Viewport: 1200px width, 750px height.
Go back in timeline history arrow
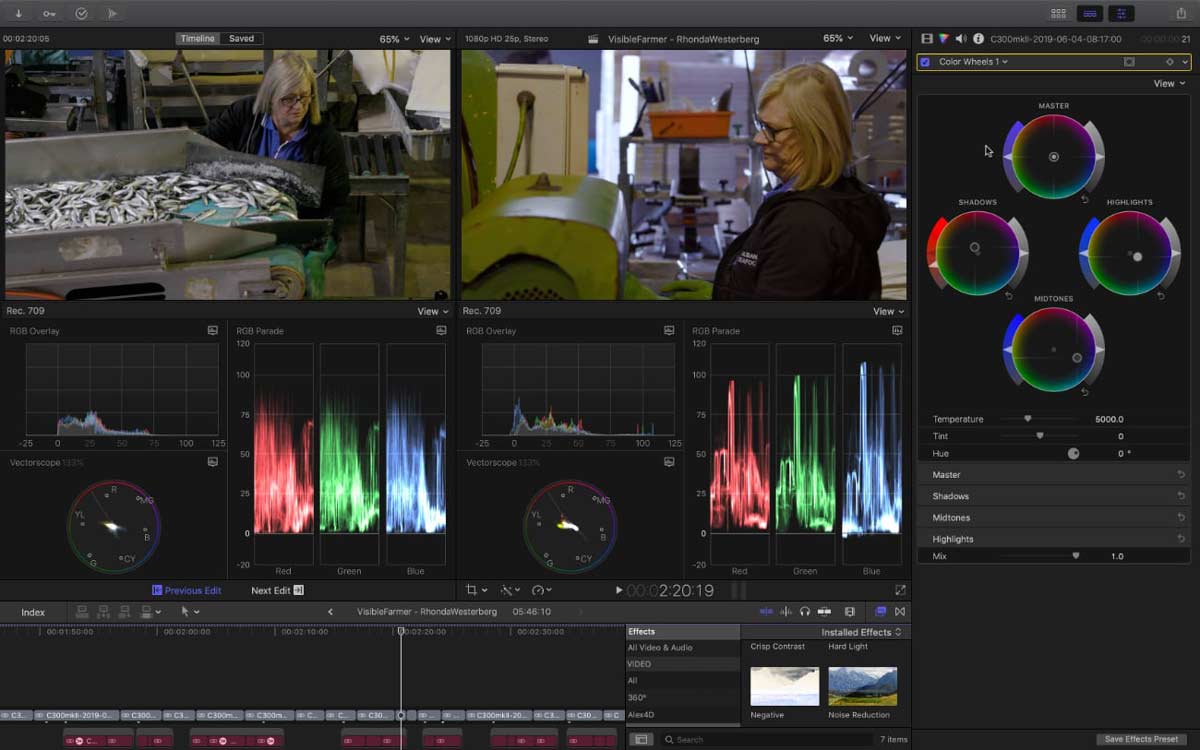coord(330,612)
